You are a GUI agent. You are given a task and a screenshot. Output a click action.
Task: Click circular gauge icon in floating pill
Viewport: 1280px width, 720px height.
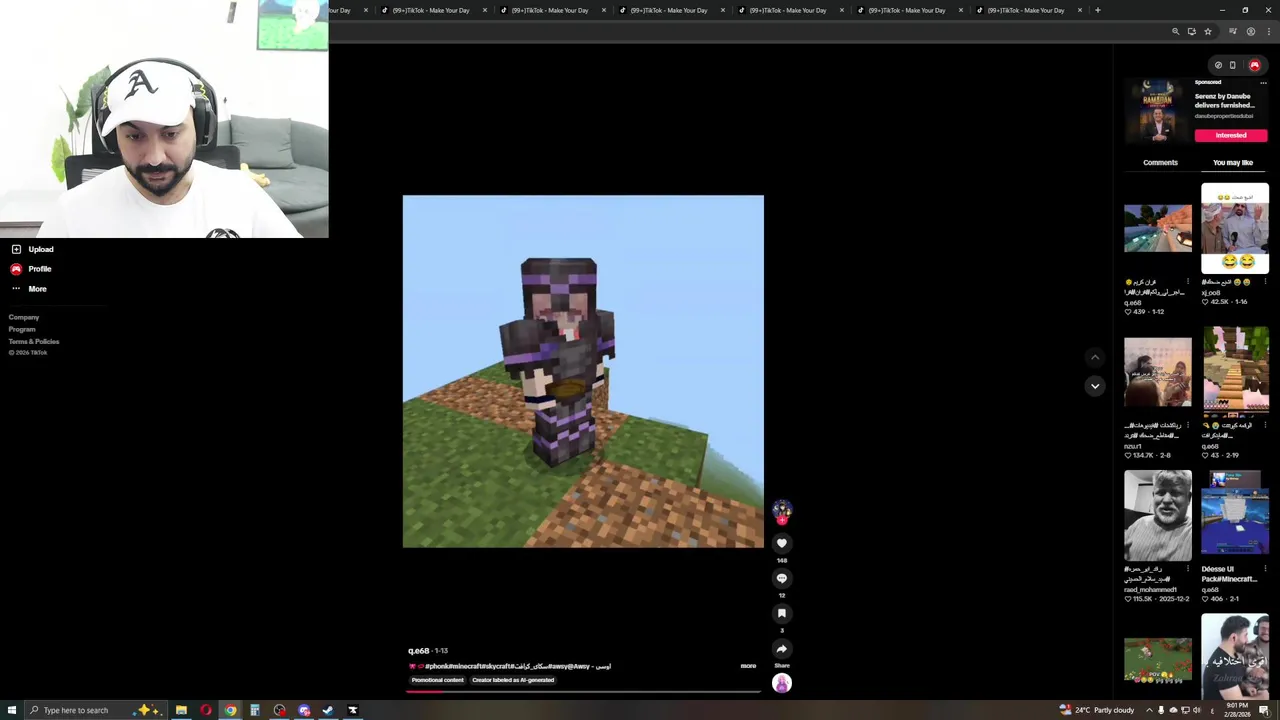[1218, 65]
